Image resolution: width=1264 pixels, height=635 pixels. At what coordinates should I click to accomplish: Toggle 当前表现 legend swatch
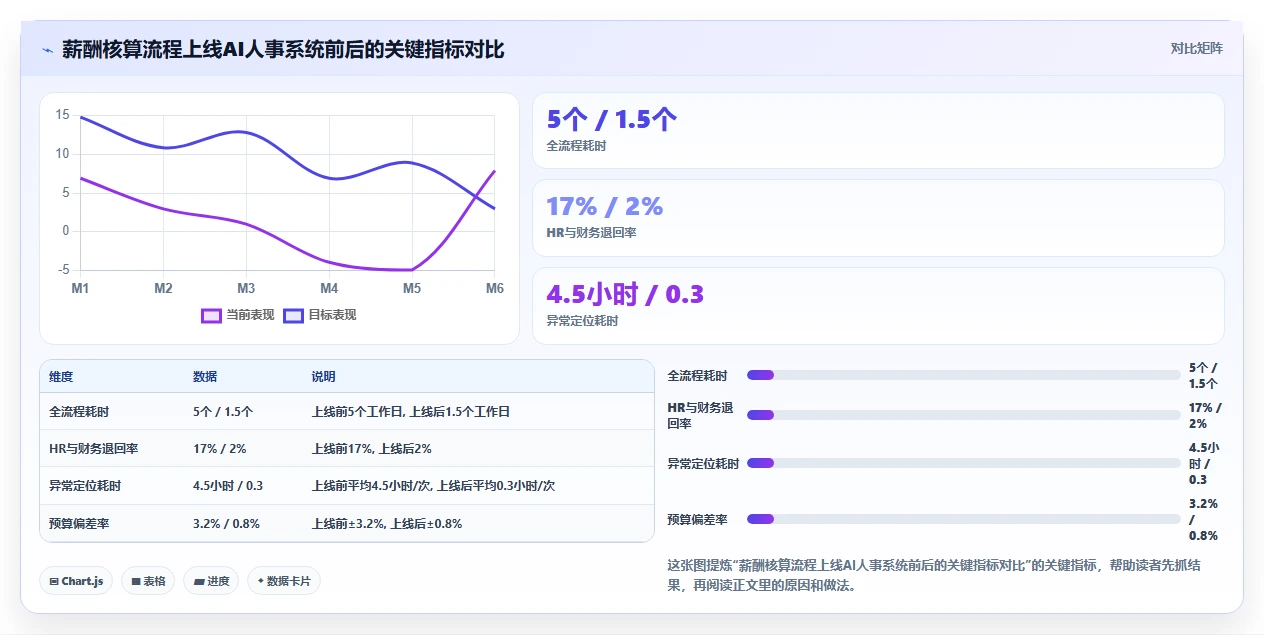tap(211, 315)
